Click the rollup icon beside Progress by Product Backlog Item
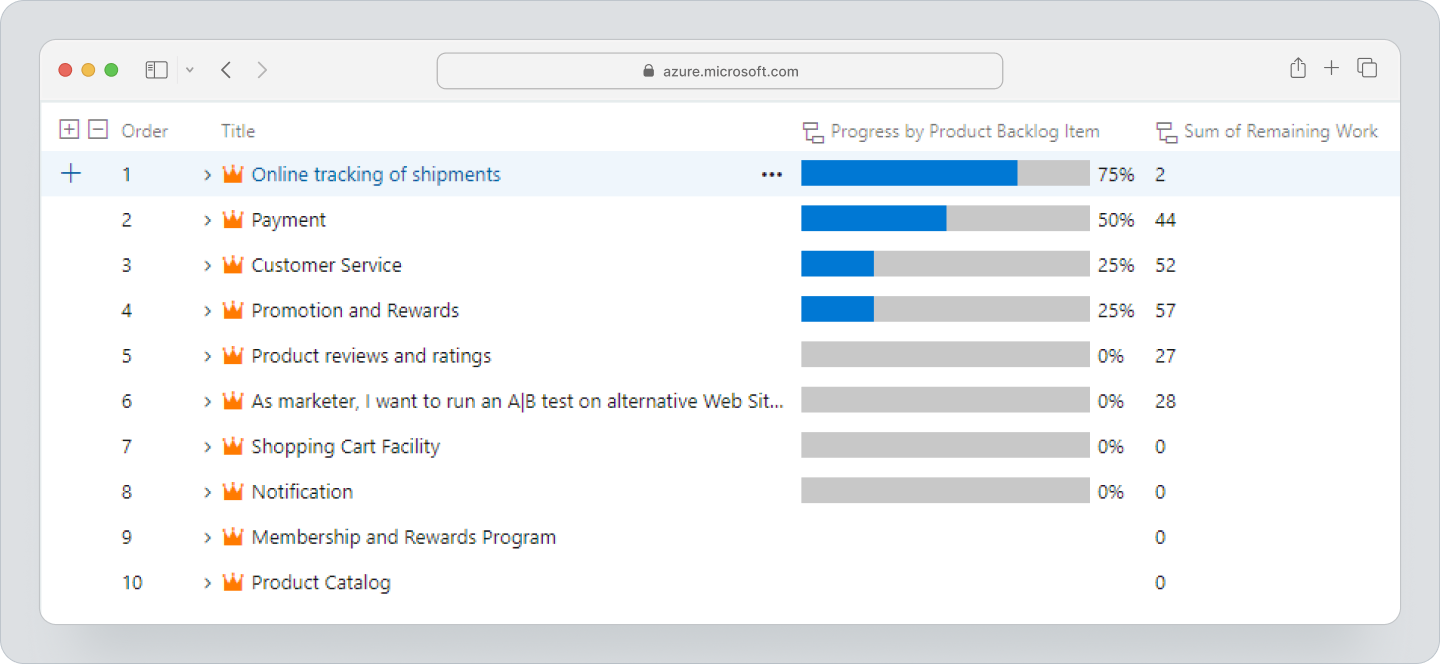1440x664 pixels. [810, 131]
